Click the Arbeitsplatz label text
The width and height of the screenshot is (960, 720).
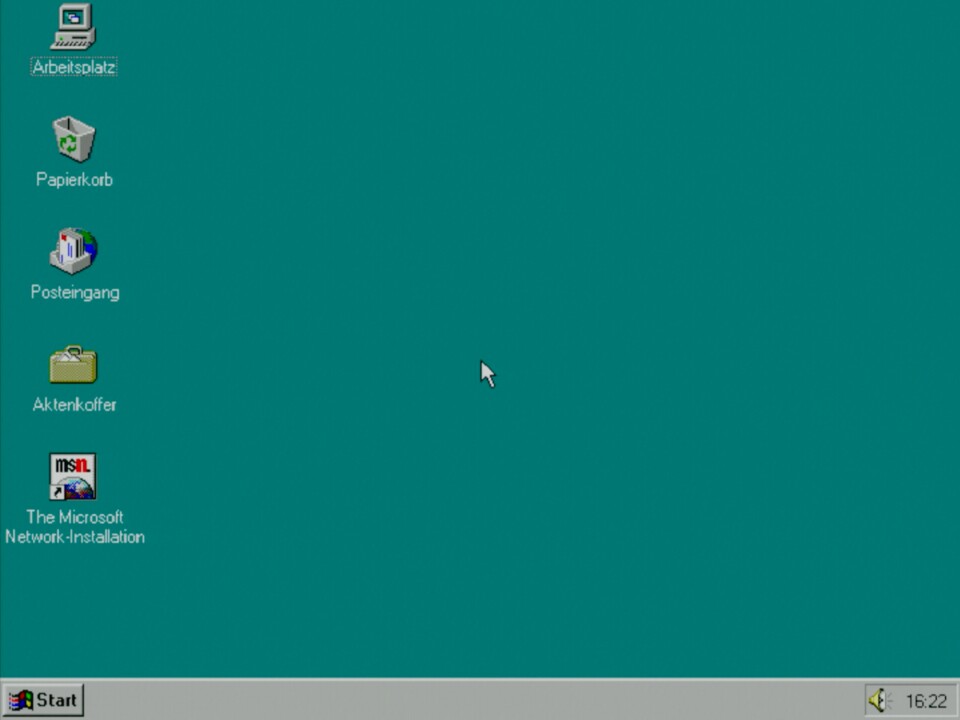coord(73,67)
